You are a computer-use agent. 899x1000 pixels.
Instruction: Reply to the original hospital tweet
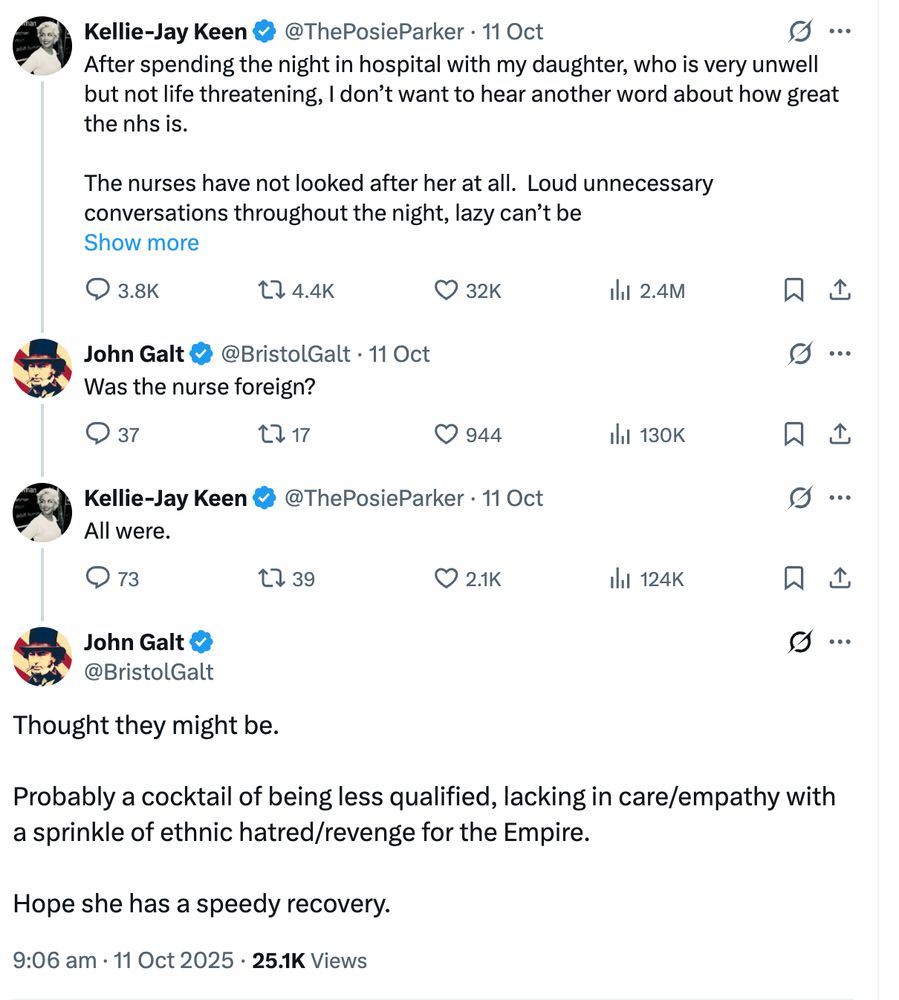click(x=98, y=291)
